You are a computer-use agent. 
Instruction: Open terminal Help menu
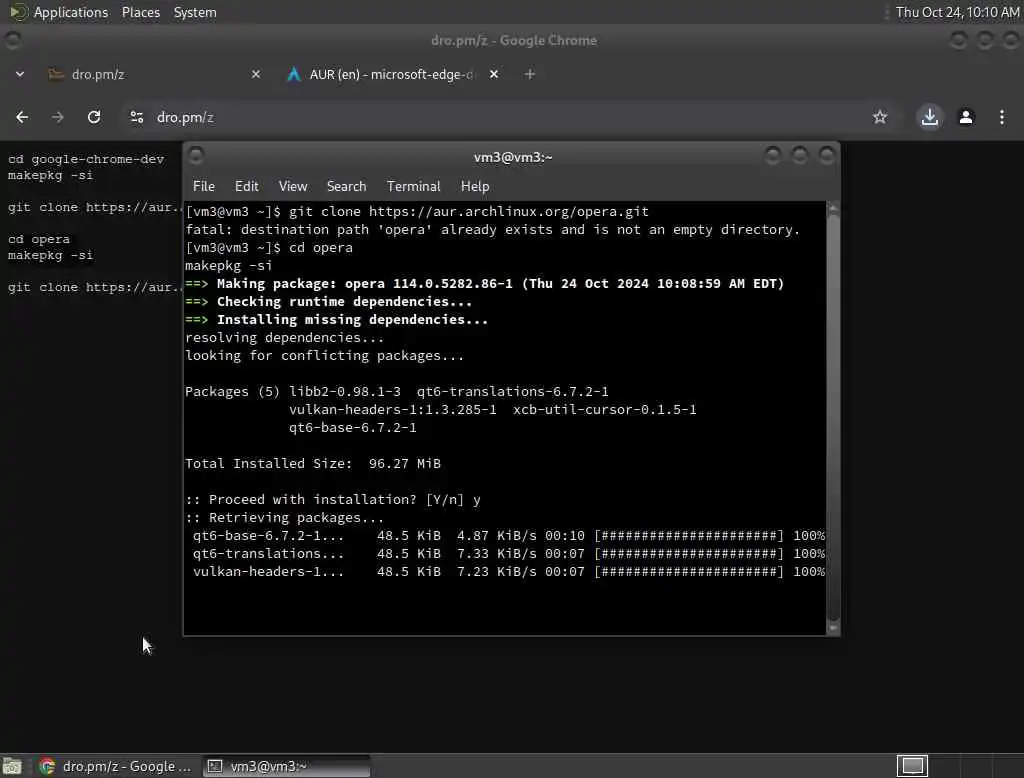475,186
